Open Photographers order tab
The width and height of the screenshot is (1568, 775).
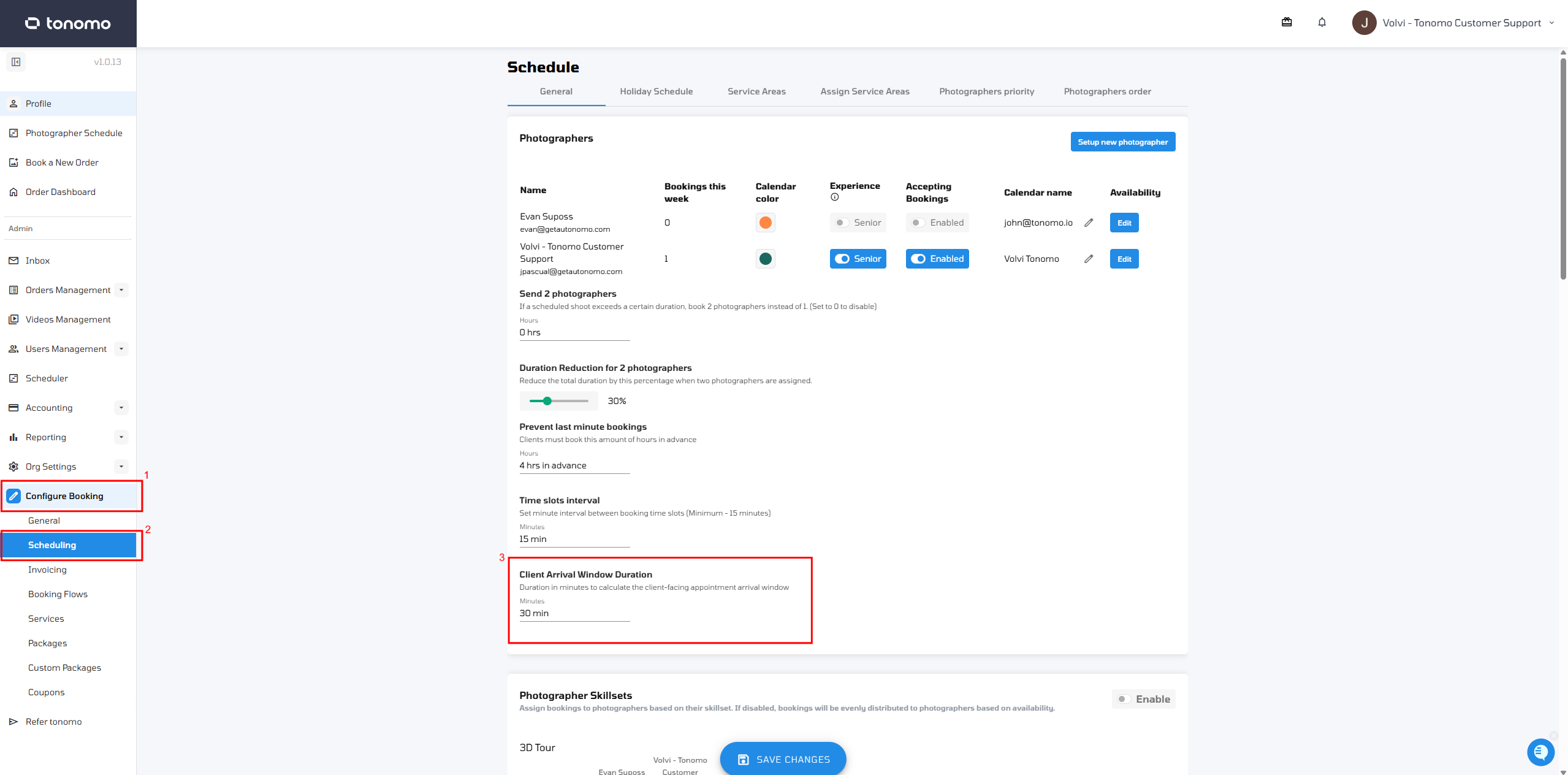tap(1107, 91)
